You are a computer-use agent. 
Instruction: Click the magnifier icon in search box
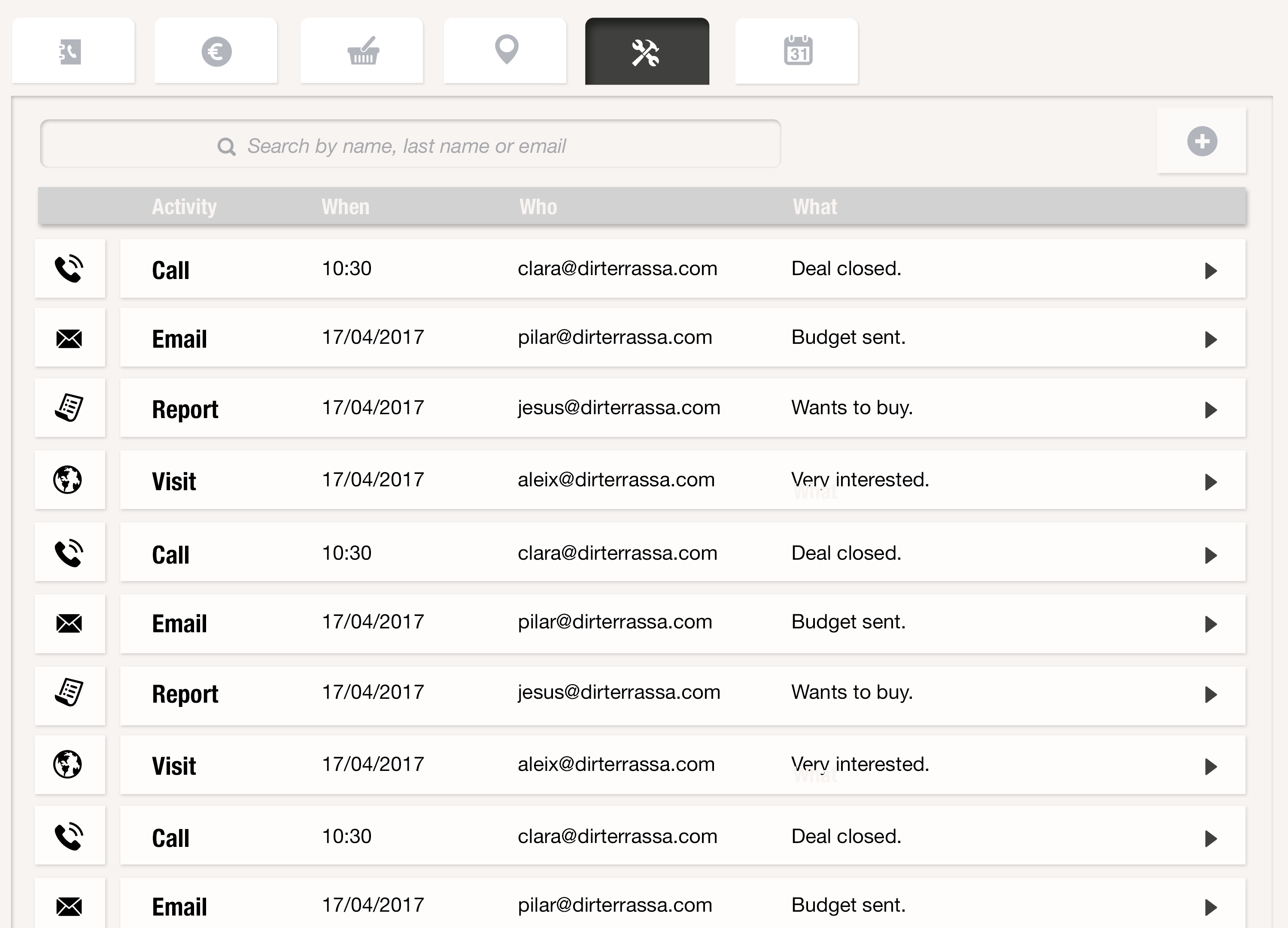point(227,146)
